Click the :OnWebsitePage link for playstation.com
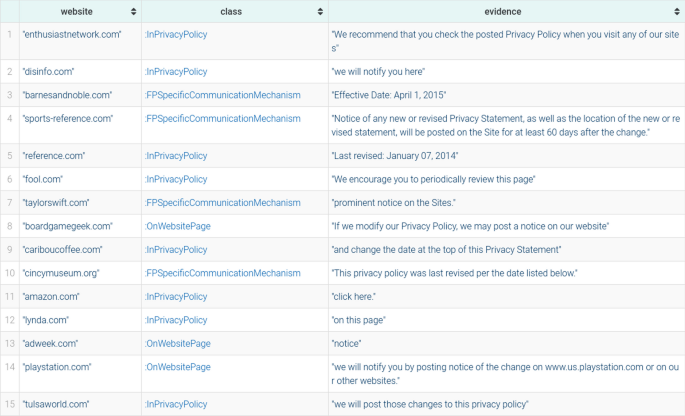 [x=177, y=367]
